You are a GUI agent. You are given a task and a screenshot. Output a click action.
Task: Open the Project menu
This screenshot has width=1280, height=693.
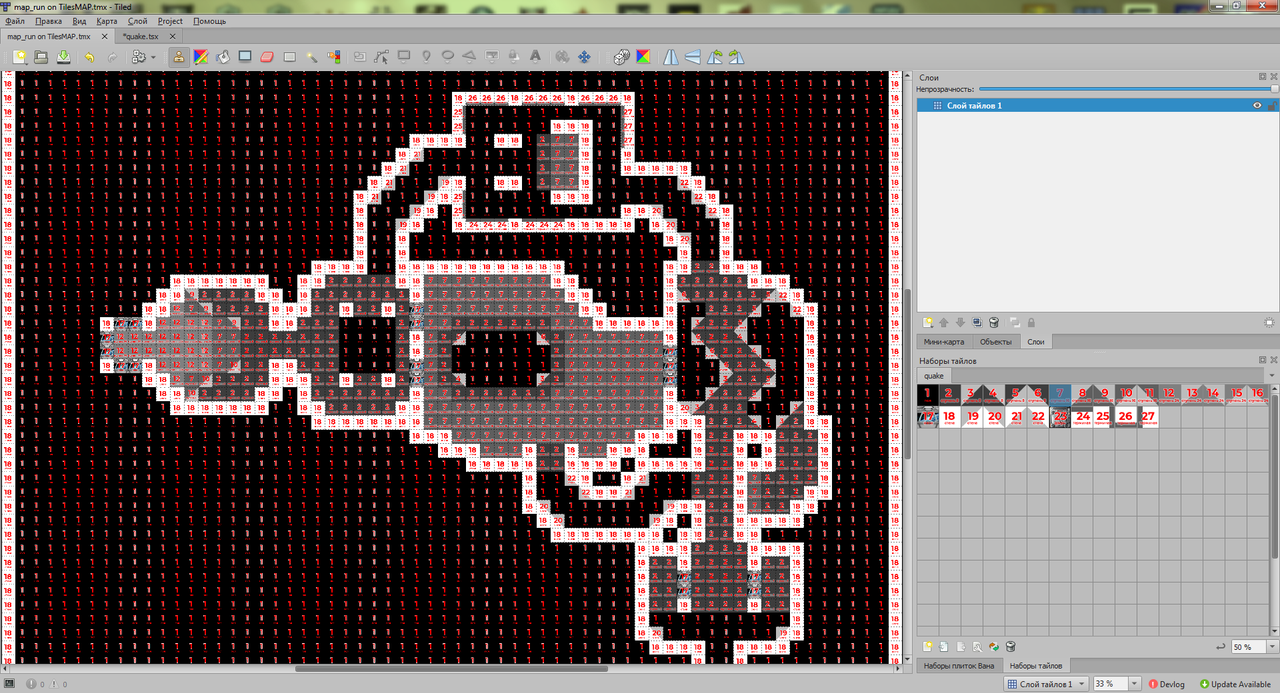171,21
